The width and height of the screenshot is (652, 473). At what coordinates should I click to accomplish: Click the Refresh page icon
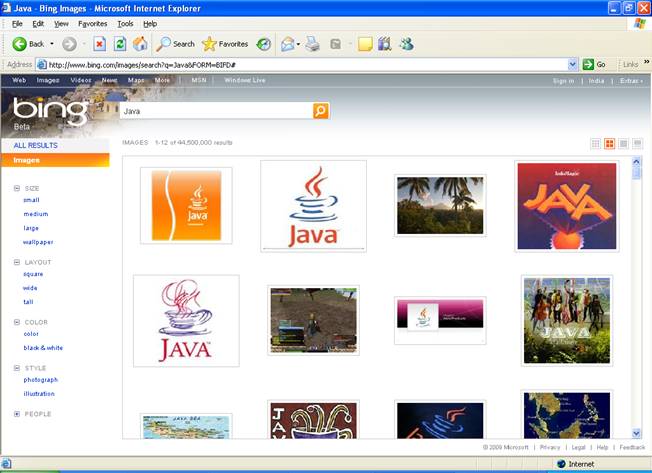(x=120, y=44)
